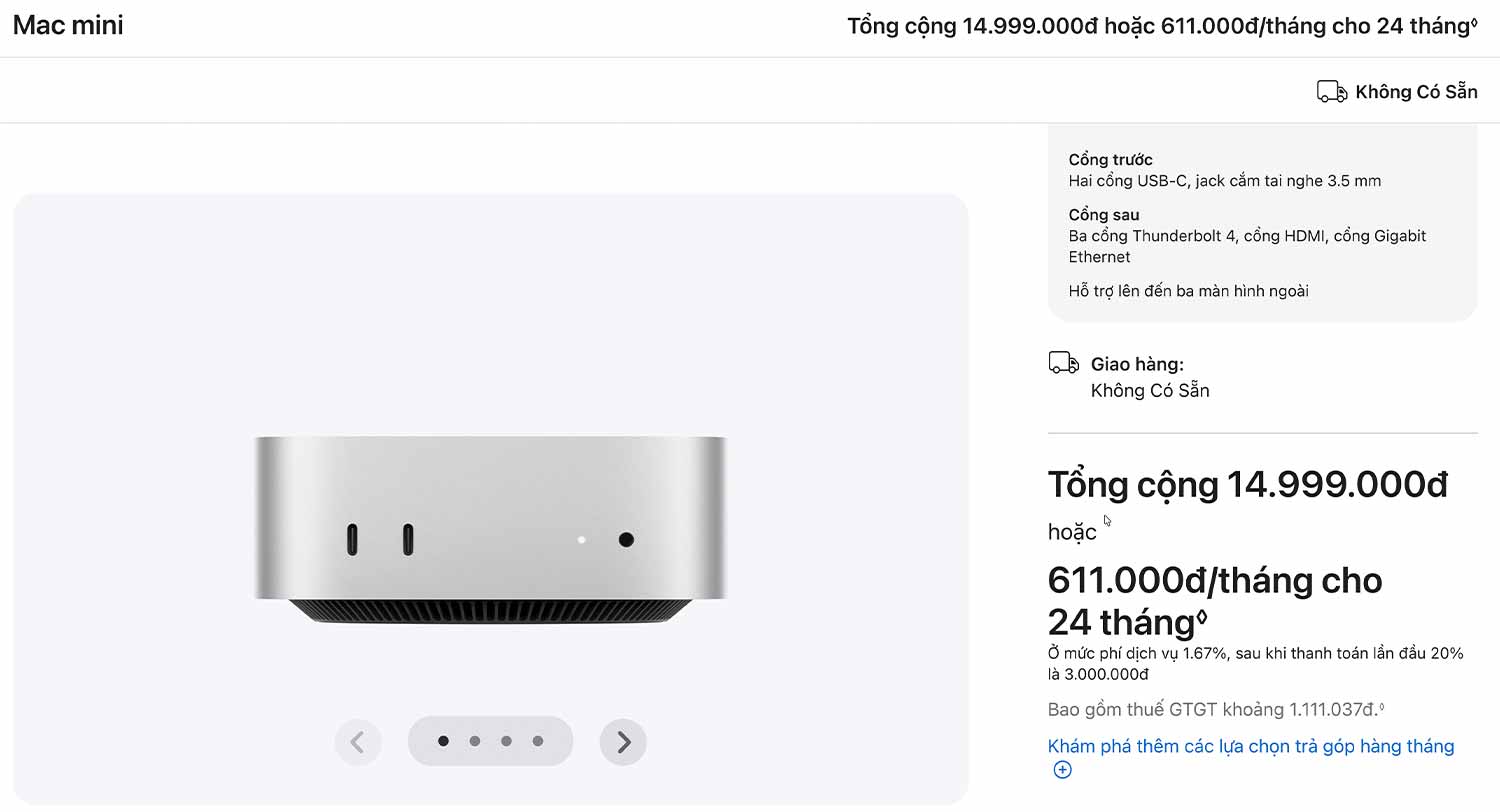Click the headphone jack on Mac mini image
This screenshot has height=812, width=1500.
tap(626, 540)
